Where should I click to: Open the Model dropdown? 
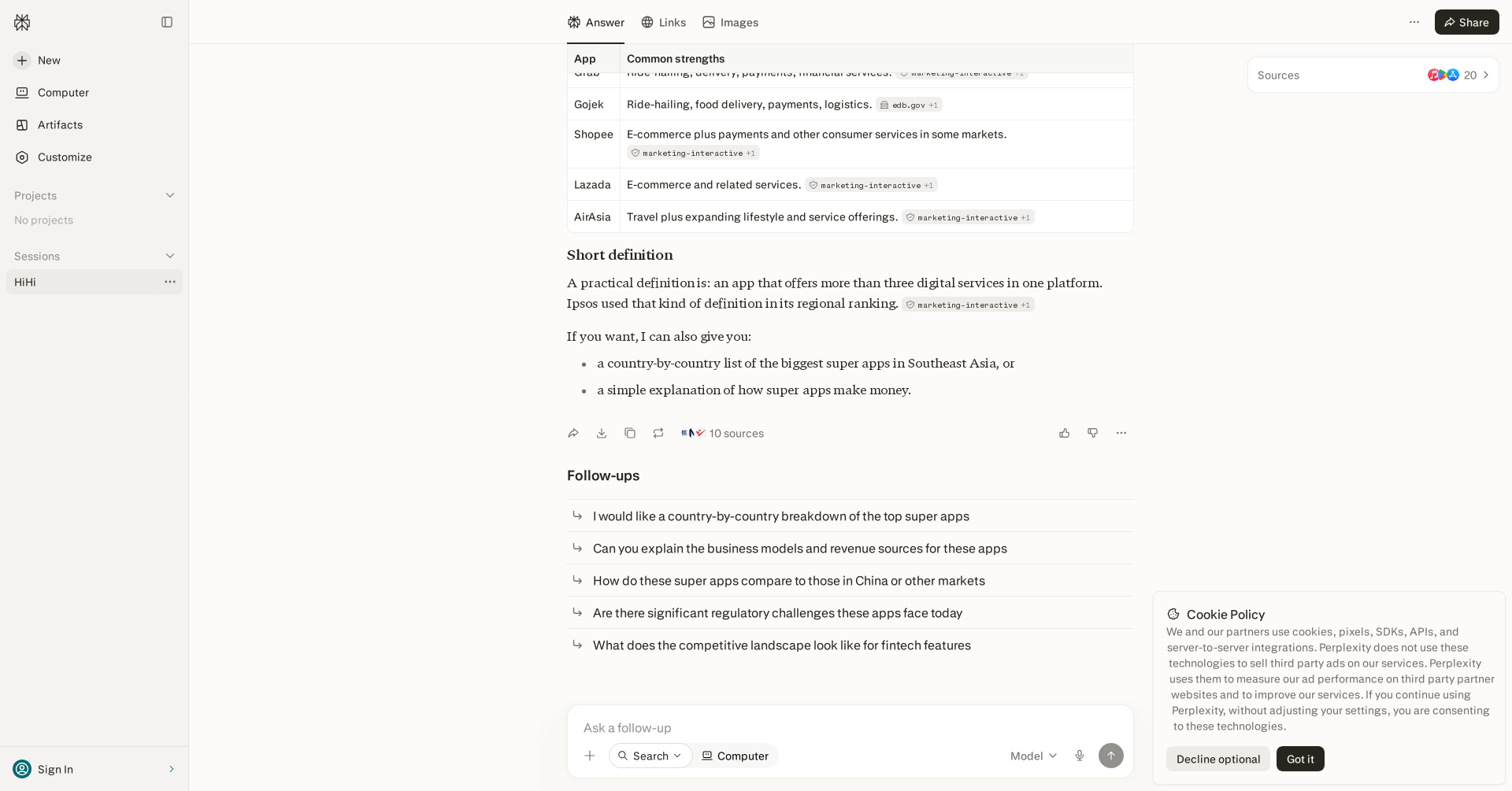click(x=1033, y=756)
